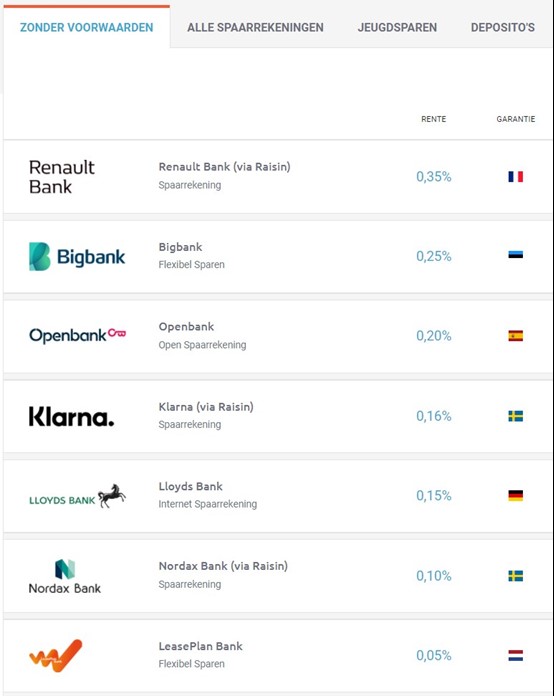Image resolution: width=554 pixels, height=696 pixels.
Task: Click the French flag guarantee icon
Action: 515,177
